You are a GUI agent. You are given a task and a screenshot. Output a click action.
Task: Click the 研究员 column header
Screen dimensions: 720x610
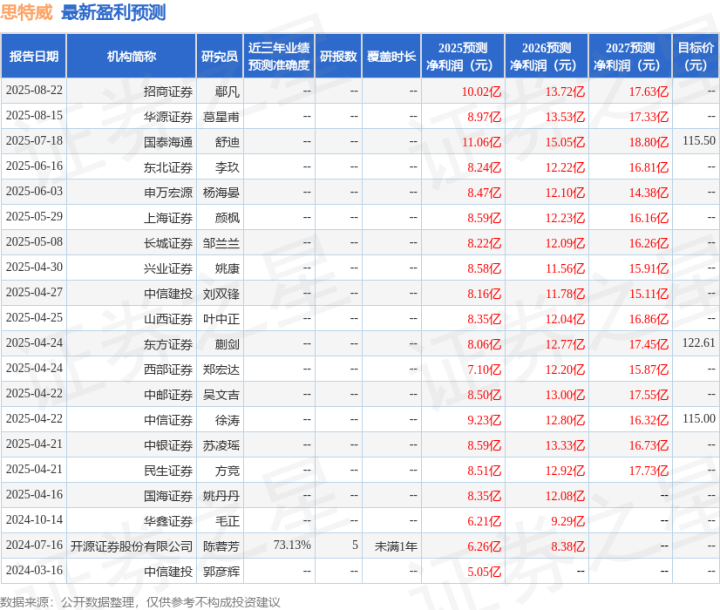coord(219,56)
